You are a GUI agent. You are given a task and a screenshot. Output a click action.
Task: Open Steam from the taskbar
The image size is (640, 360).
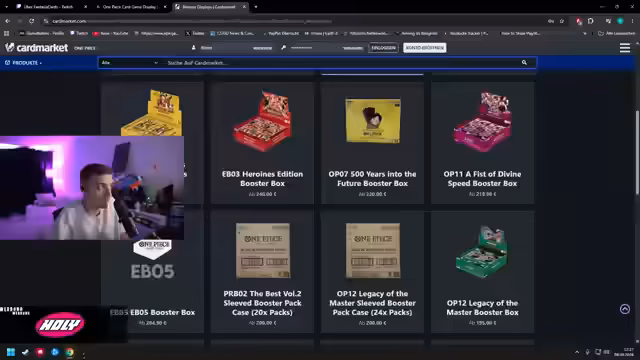[x=25, y=352]
